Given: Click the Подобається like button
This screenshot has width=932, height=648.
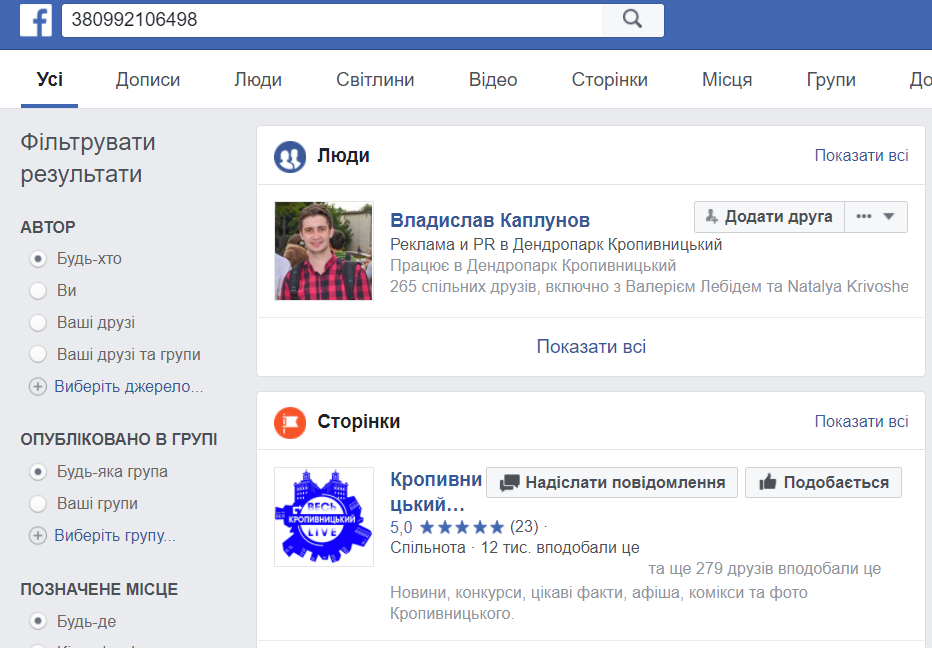Looking at the screenshot, I should pyautogui.click(x=823, y=482).
